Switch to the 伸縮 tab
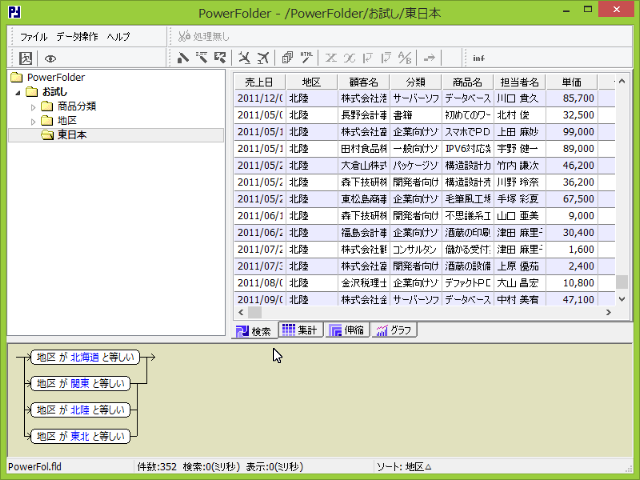The width and height of the screenshot is (640, 480). [347, 329]
